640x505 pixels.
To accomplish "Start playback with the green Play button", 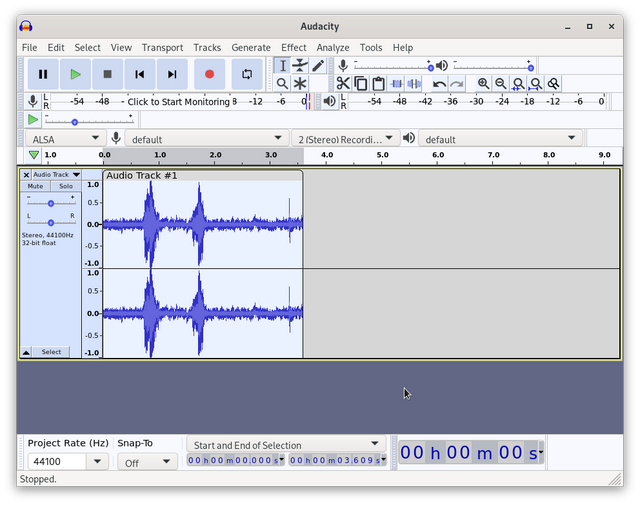I will point(75,74).
